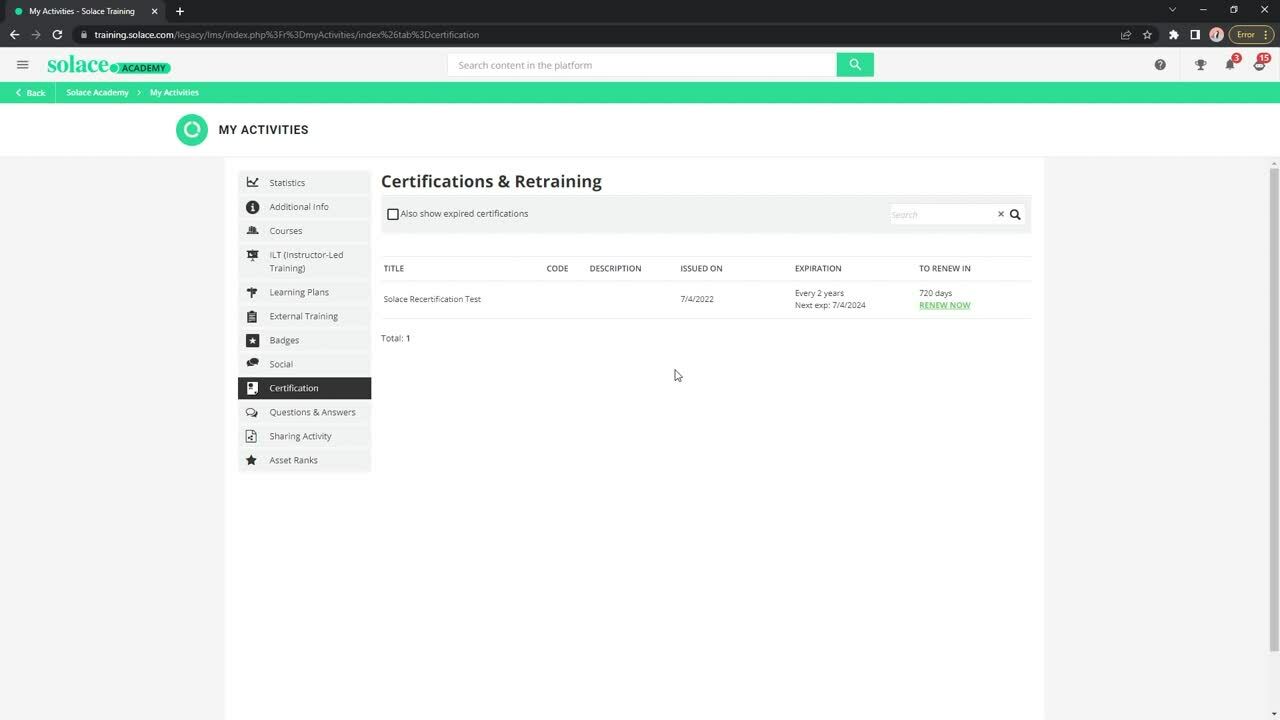Click the page vertical scrollbar
The height and width of the screenshot is (720, 1280).
[x=1274, y=410]
